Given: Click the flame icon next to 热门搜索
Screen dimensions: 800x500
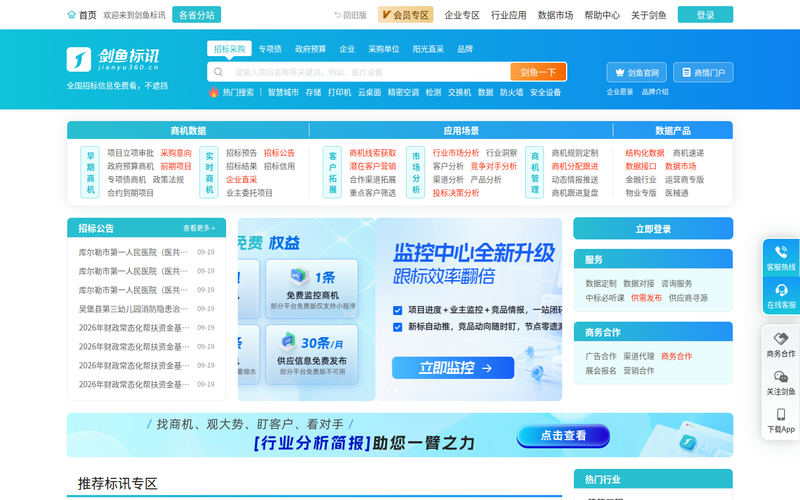Looking at the screenshot, I should click(214, 92).
